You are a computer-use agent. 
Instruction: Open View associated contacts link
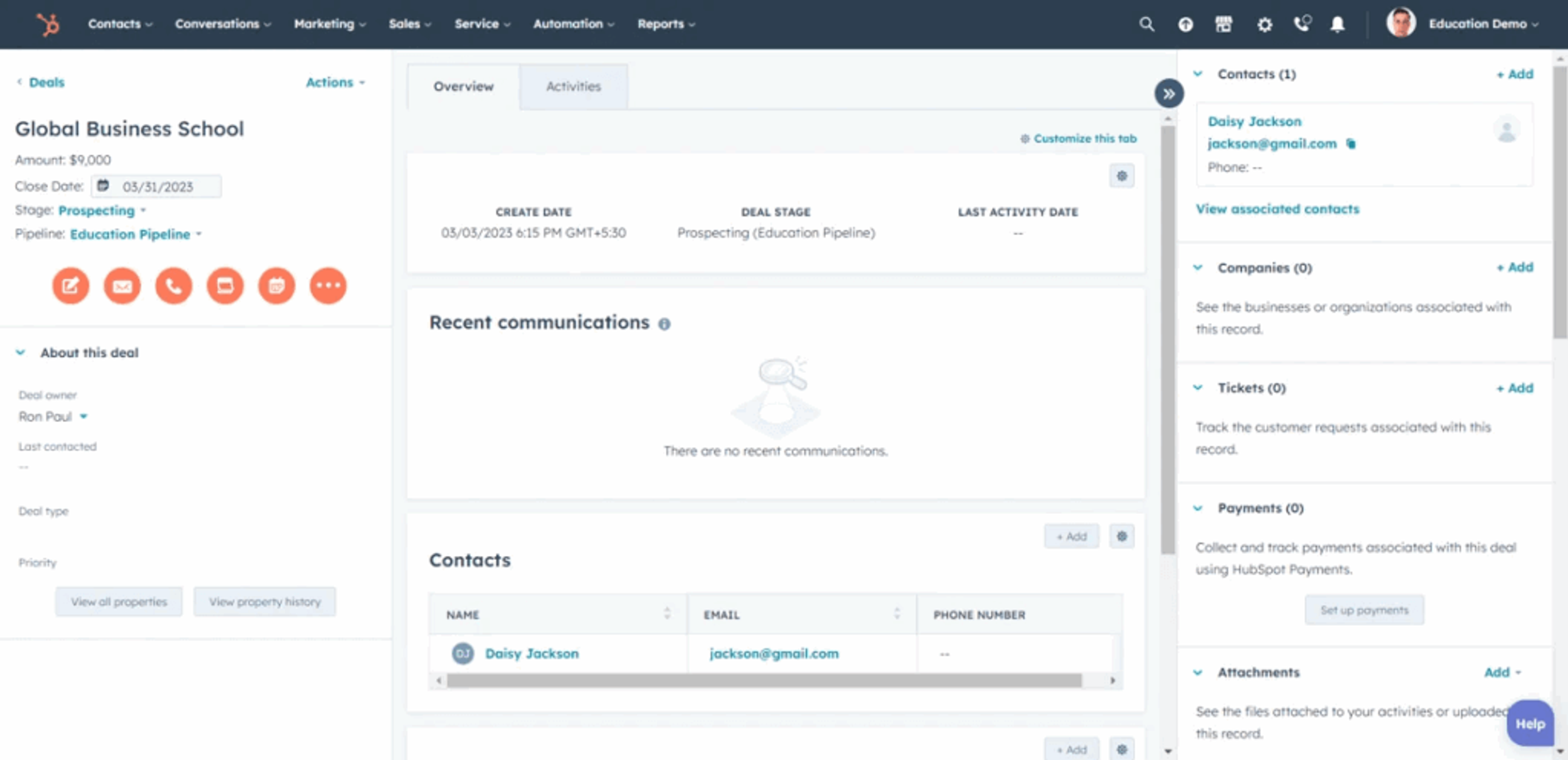click(x=1277, y=210)
